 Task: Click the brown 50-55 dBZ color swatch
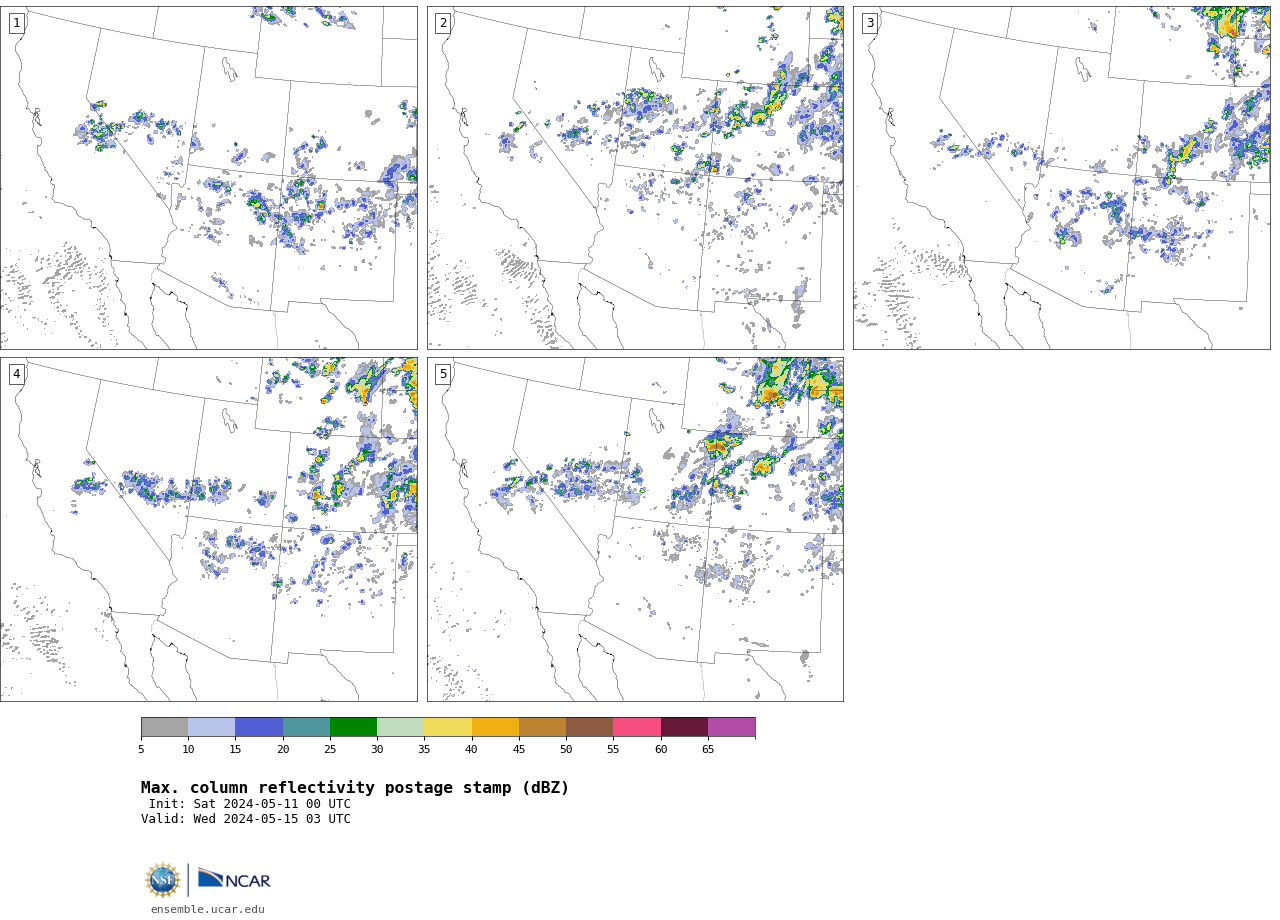pos(590,727)
